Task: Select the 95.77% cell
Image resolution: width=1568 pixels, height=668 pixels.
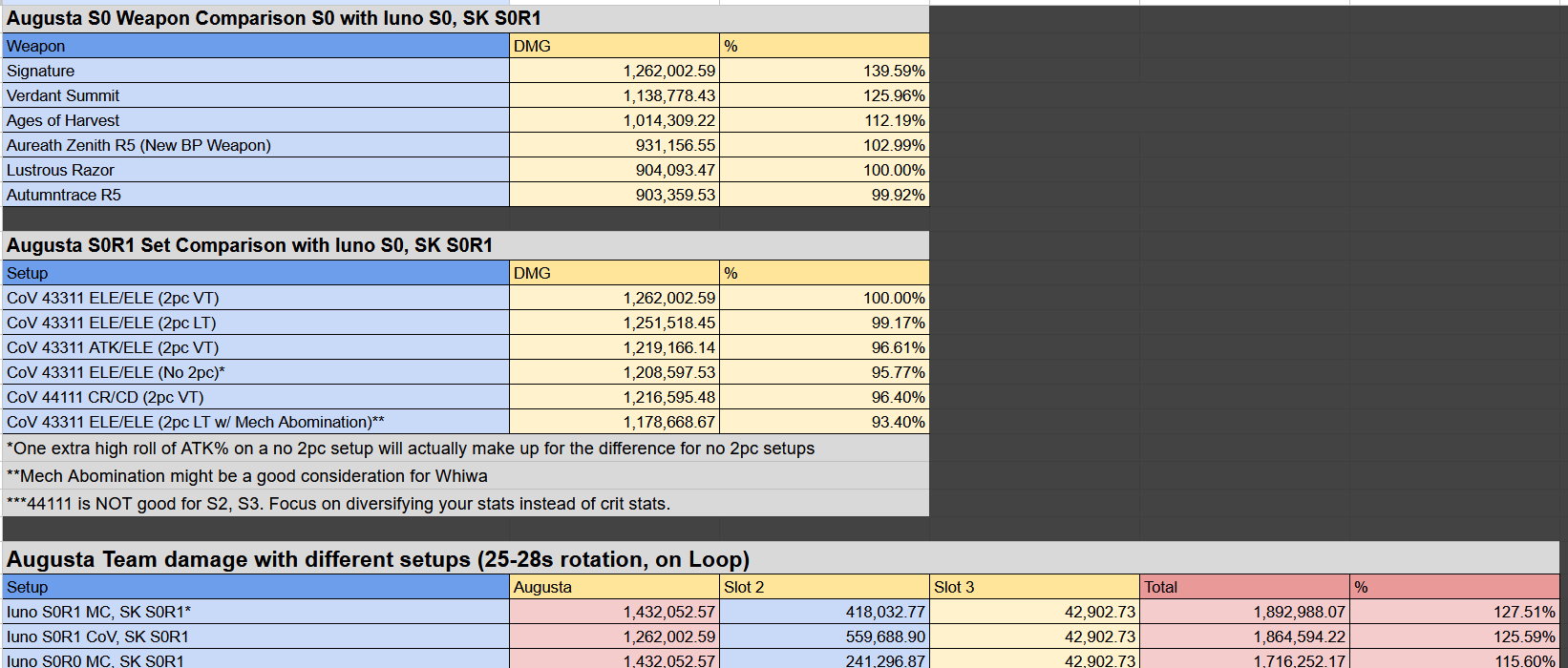Action: click(824, 372)
